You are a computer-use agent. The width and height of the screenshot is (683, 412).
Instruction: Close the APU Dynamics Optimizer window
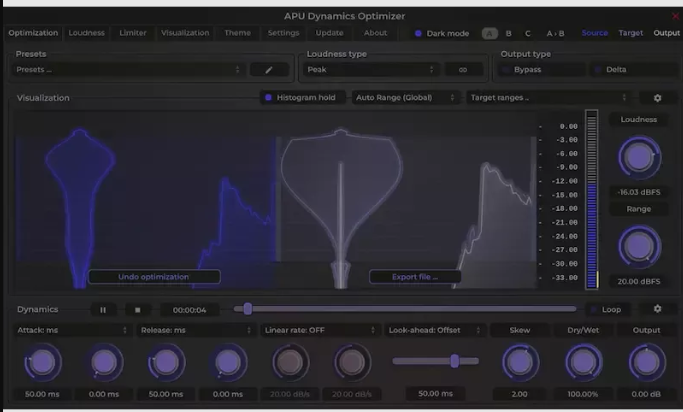[x=676, y=17]
